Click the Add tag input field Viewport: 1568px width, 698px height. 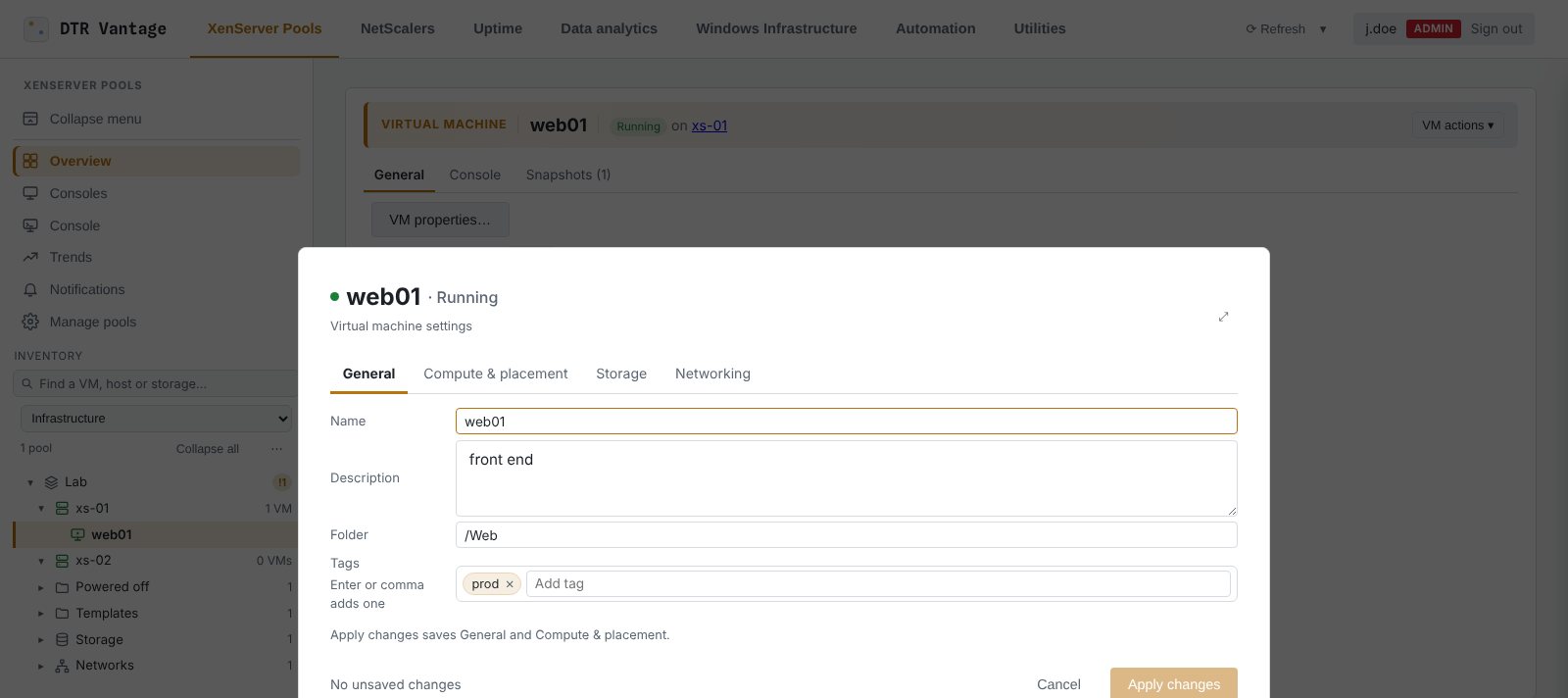point(878,583)
